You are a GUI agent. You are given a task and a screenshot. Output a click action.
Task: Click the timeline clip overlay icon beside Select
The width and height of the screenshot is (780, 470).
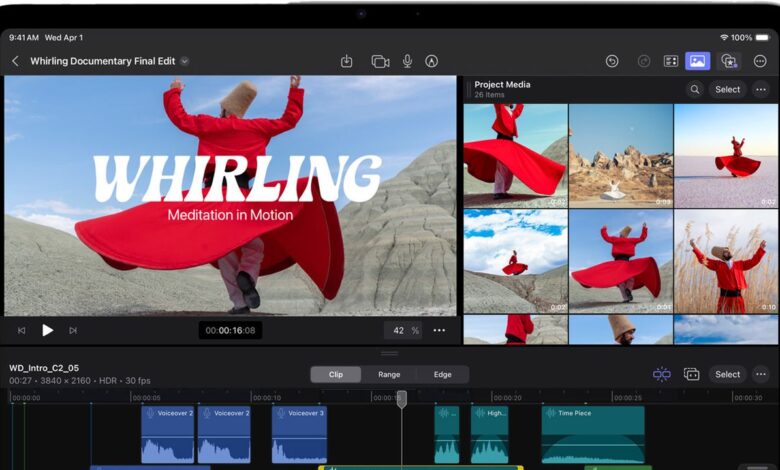pyautogui.click(x=691, y=374)
